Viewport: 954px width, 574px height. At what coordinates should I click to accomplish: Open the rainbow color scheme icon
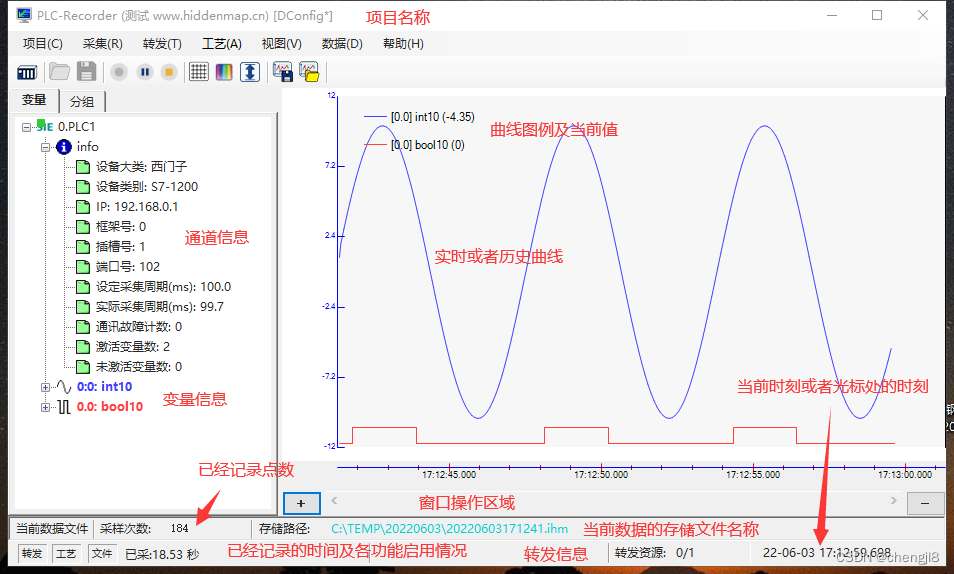(x=224, y=72)
